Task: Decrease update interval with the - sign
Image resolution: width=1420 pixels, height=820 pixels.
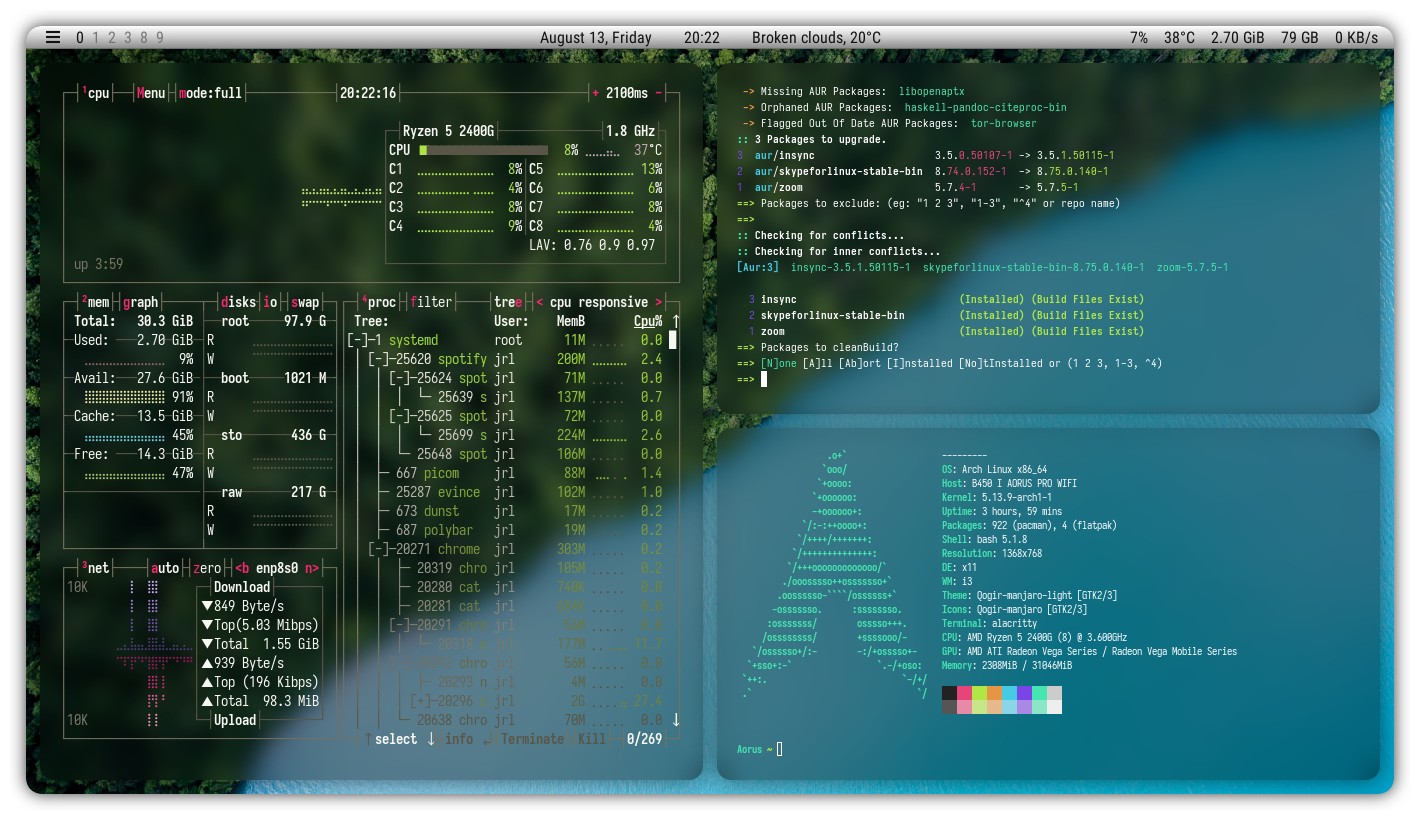Action: pos(659,93)
